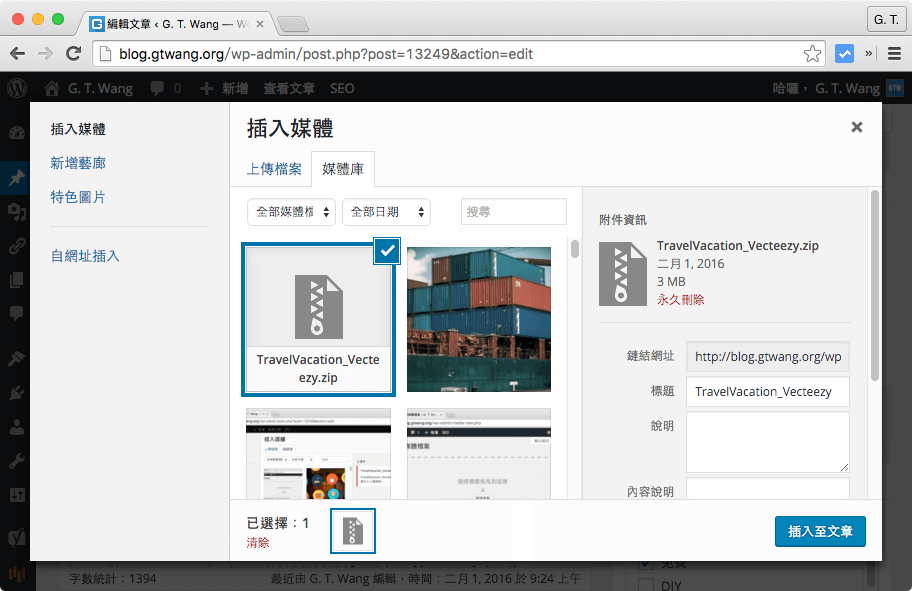
Task: Toggle the 免費 checkbox
Action: pyautogui.click(x=648, y=563)
